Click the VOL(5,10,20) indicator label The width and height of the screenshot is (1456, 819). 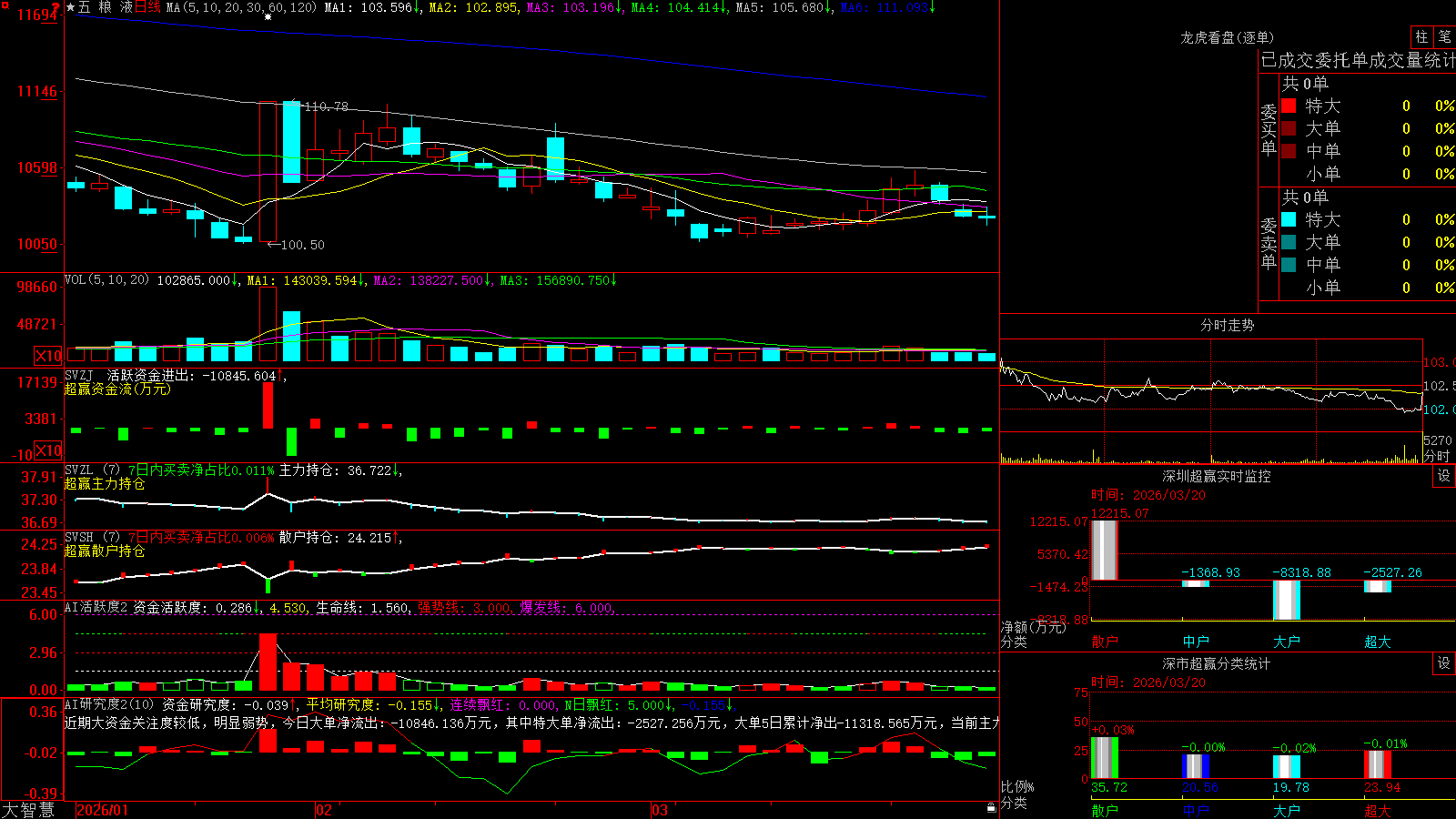106,280
